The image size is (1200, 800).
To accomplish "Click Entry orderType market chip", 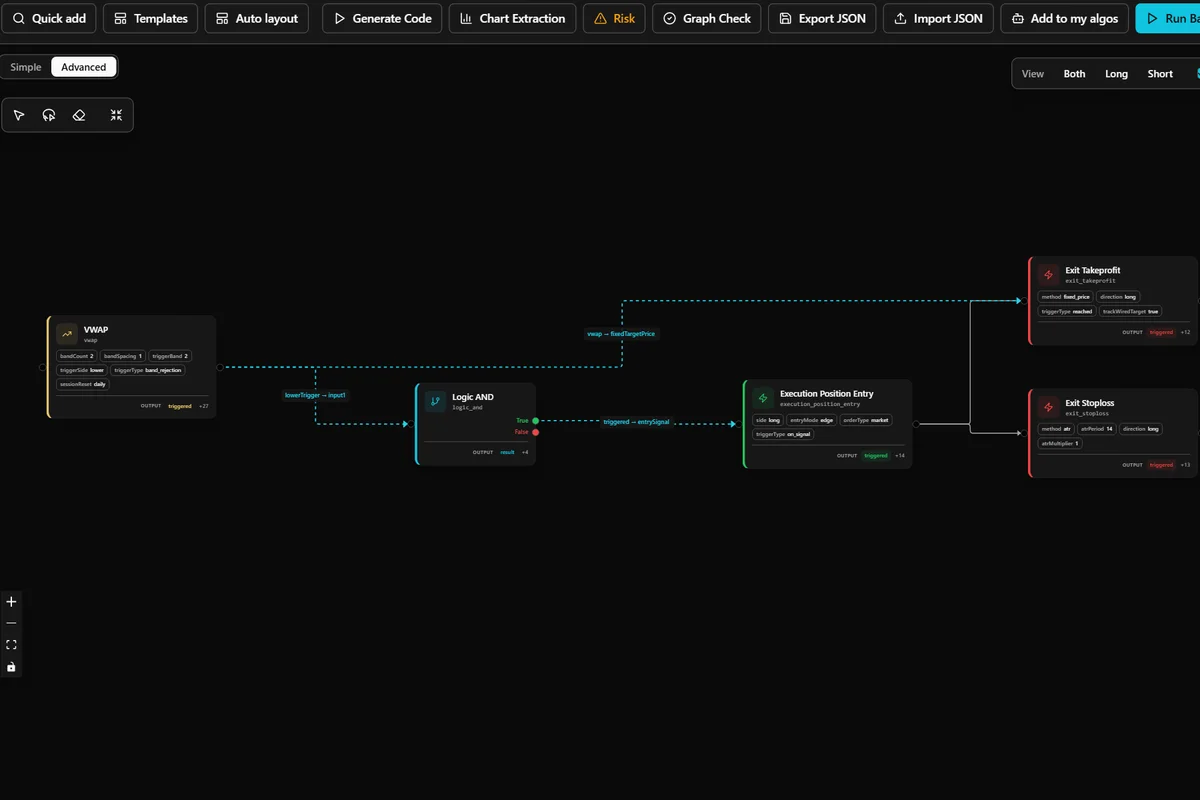I will [x=865, y=420].
